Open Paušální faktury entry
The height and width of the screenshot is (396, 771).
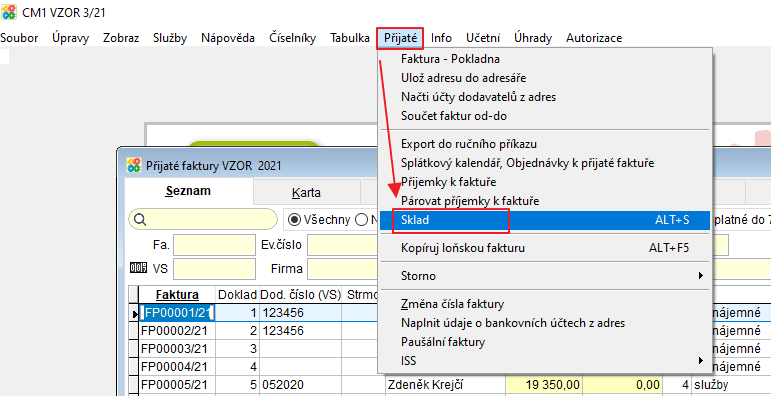[x=545, y=342]
